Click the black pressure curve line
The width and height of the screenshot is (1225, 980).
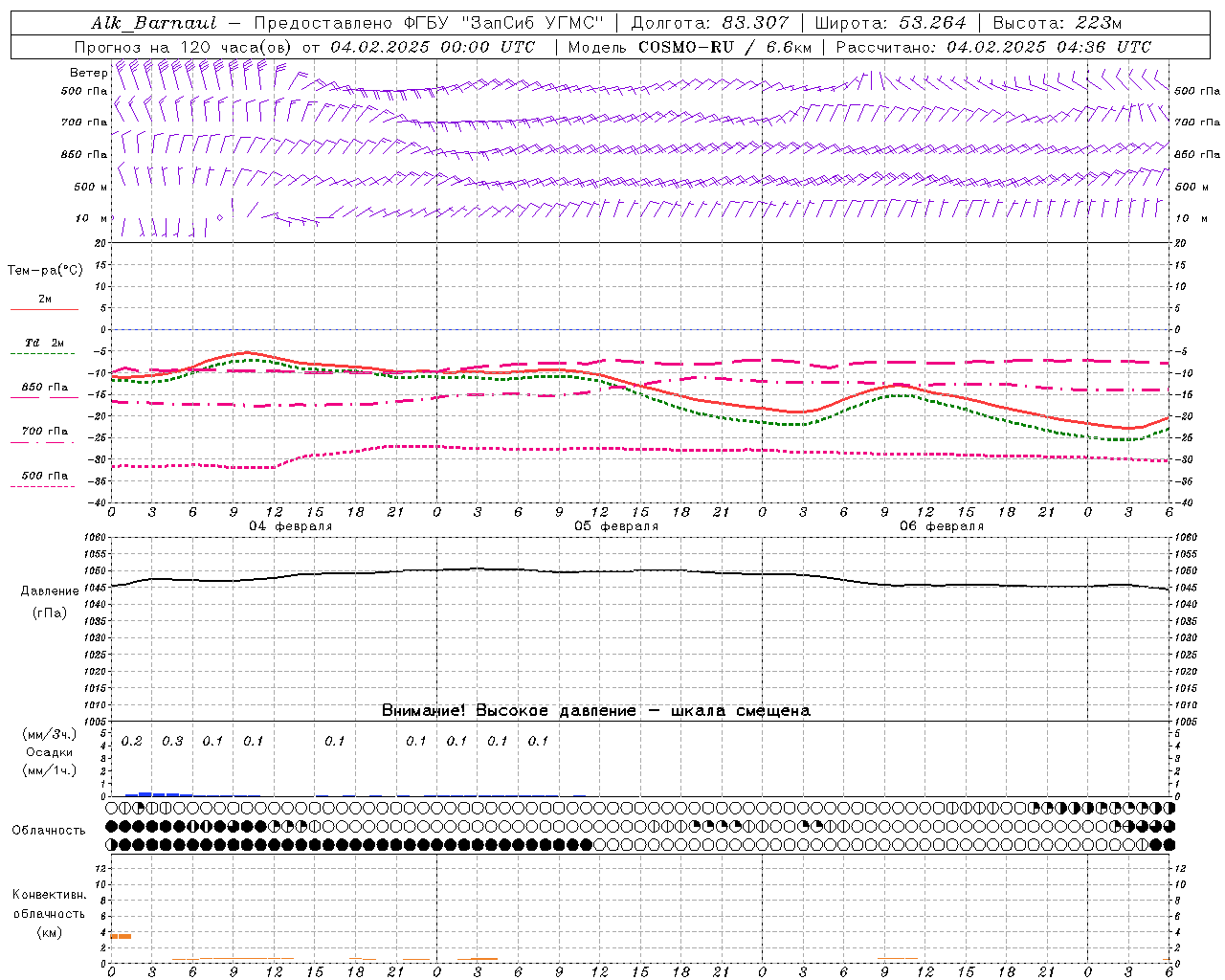click(x=639, y=571)
